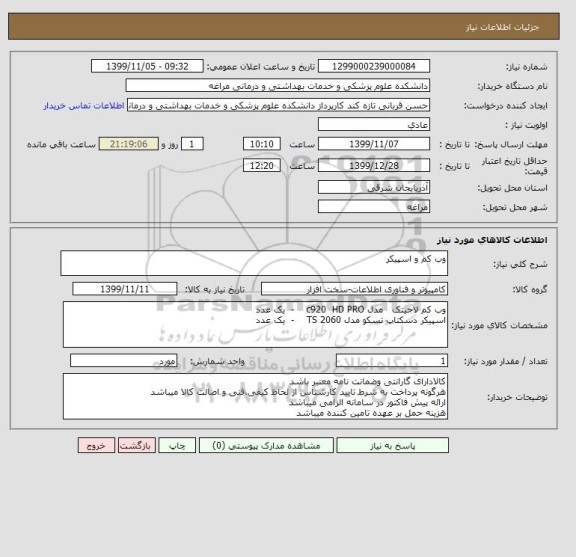Click label استان محل تحویل

point(512,188)
